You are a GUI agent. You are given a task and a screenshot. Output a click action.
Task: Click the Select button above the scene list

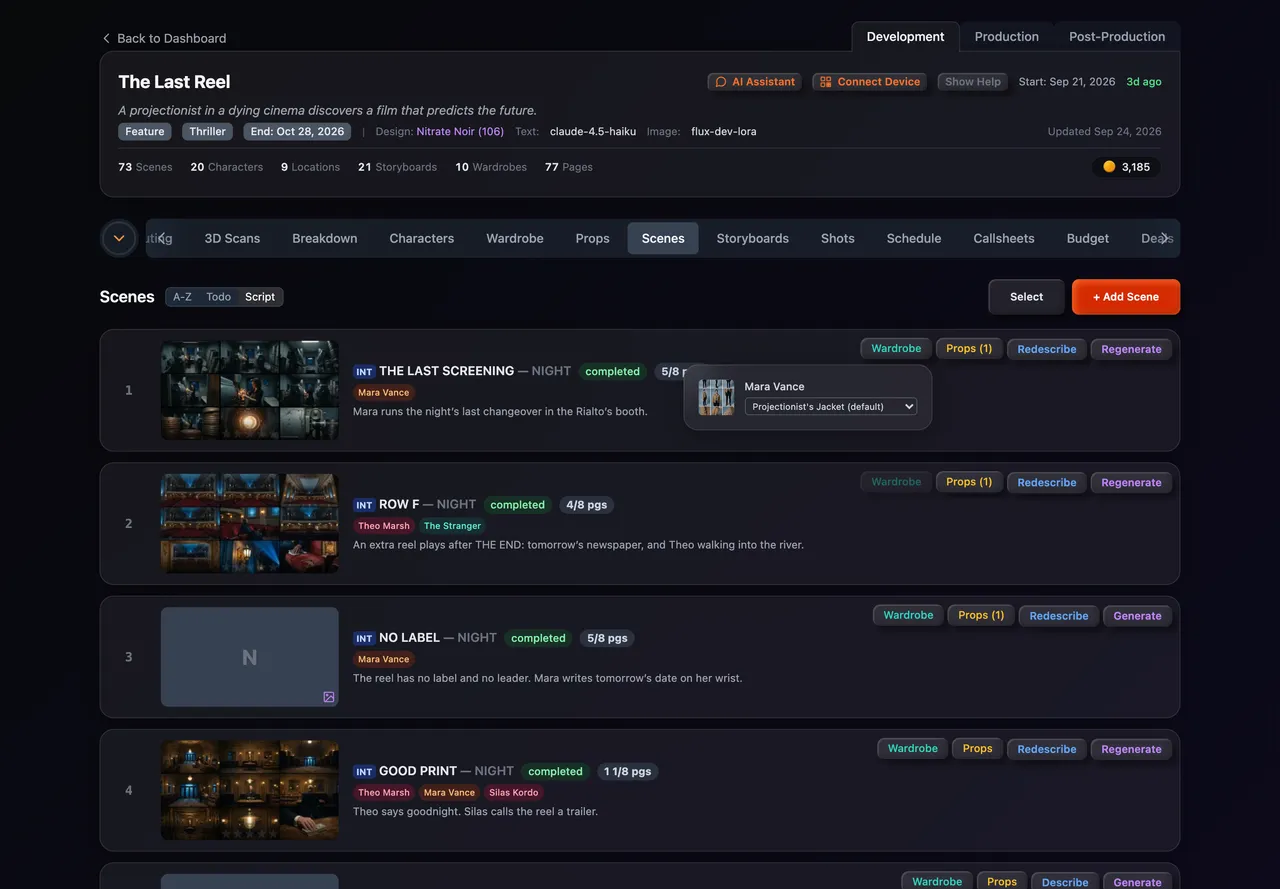coord(1026,297)
